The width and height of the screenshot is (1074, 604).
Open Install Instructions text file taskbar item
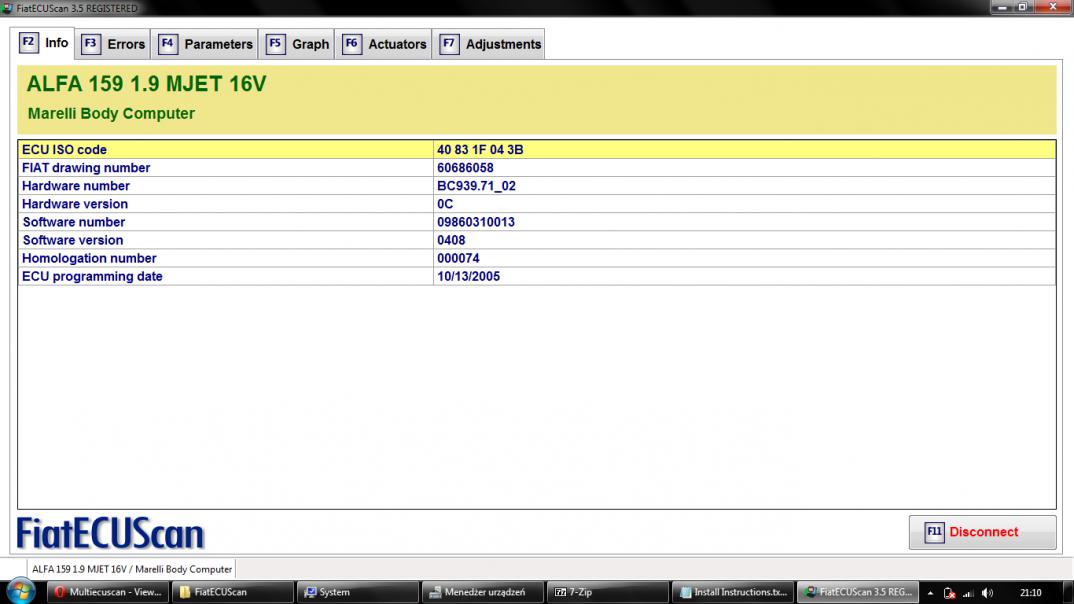pyautogui.click(x=732, y=592)
